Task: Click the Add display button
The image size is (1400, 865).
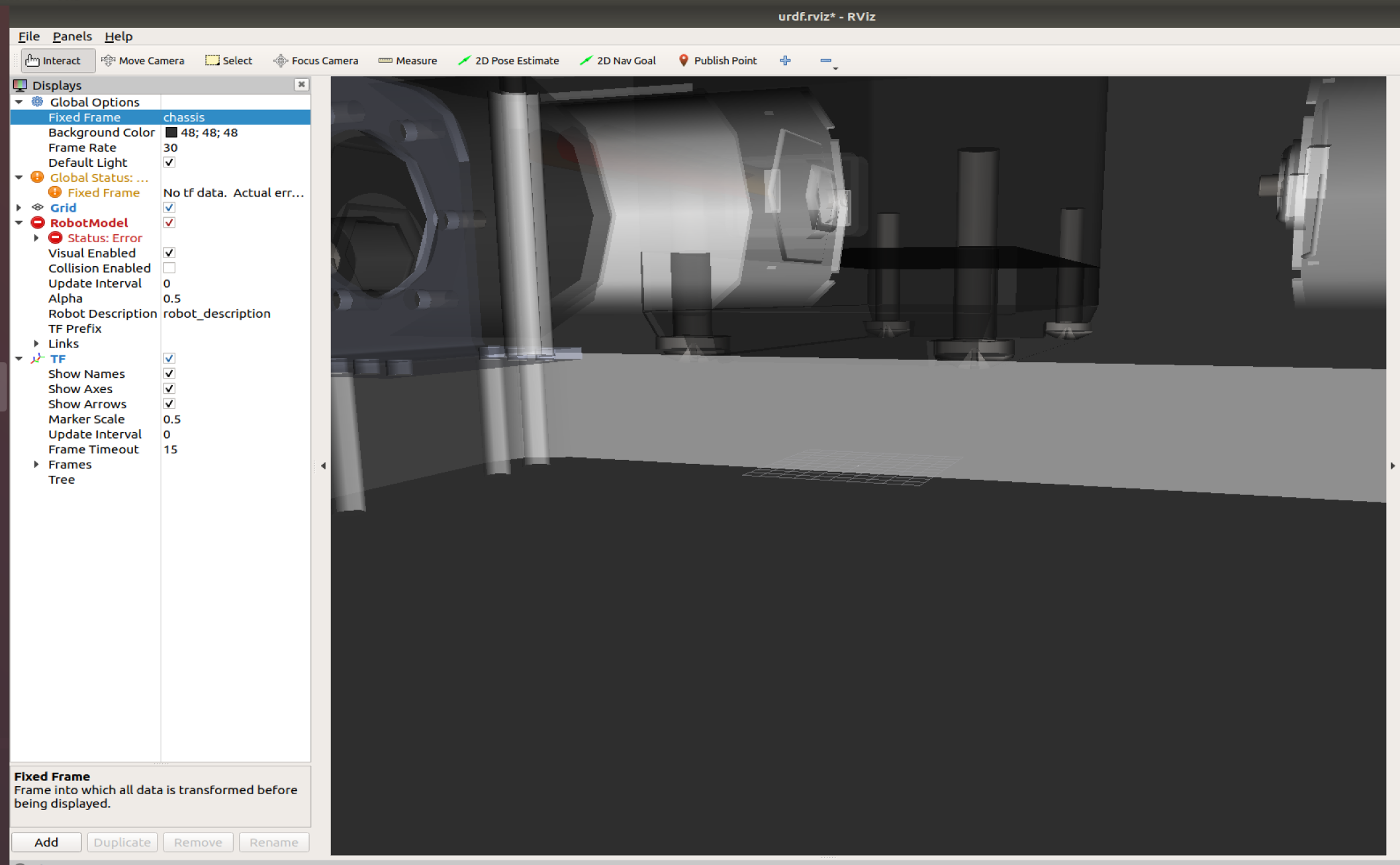Action: point(46,842)
